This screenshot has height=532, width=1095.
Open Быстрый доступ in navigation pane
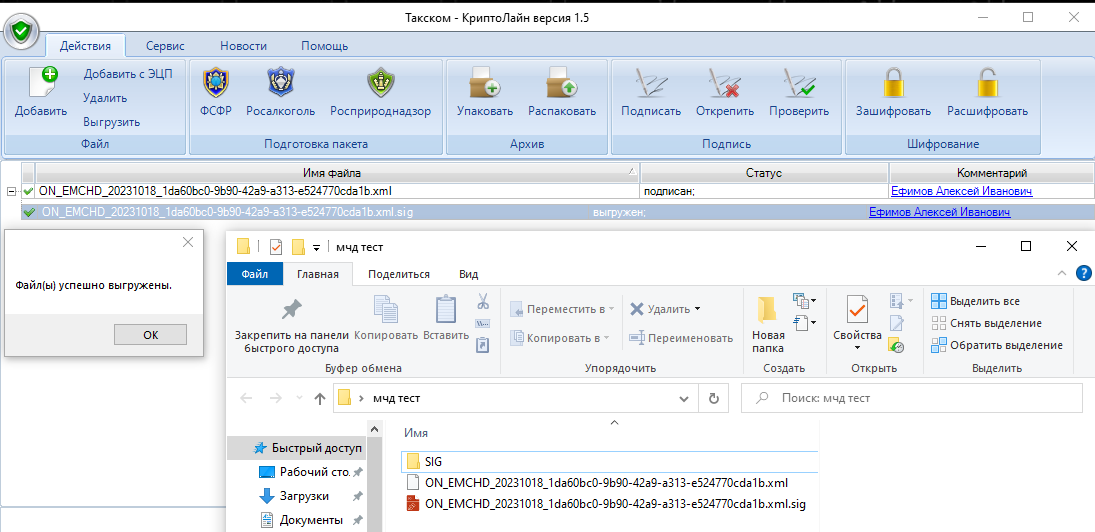307,448
